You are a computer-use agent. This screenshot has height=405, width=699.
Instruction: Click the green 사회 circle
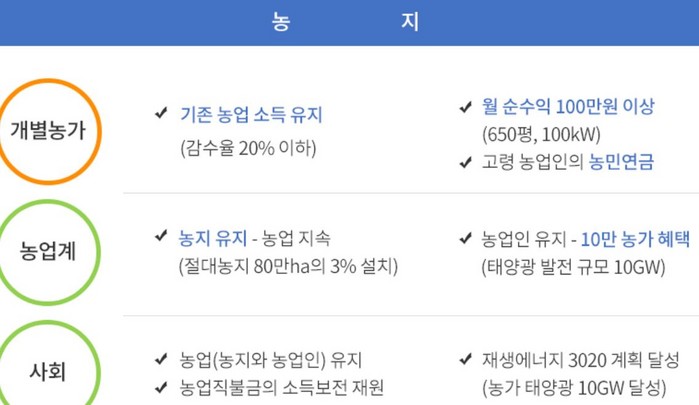pos(48,364)
